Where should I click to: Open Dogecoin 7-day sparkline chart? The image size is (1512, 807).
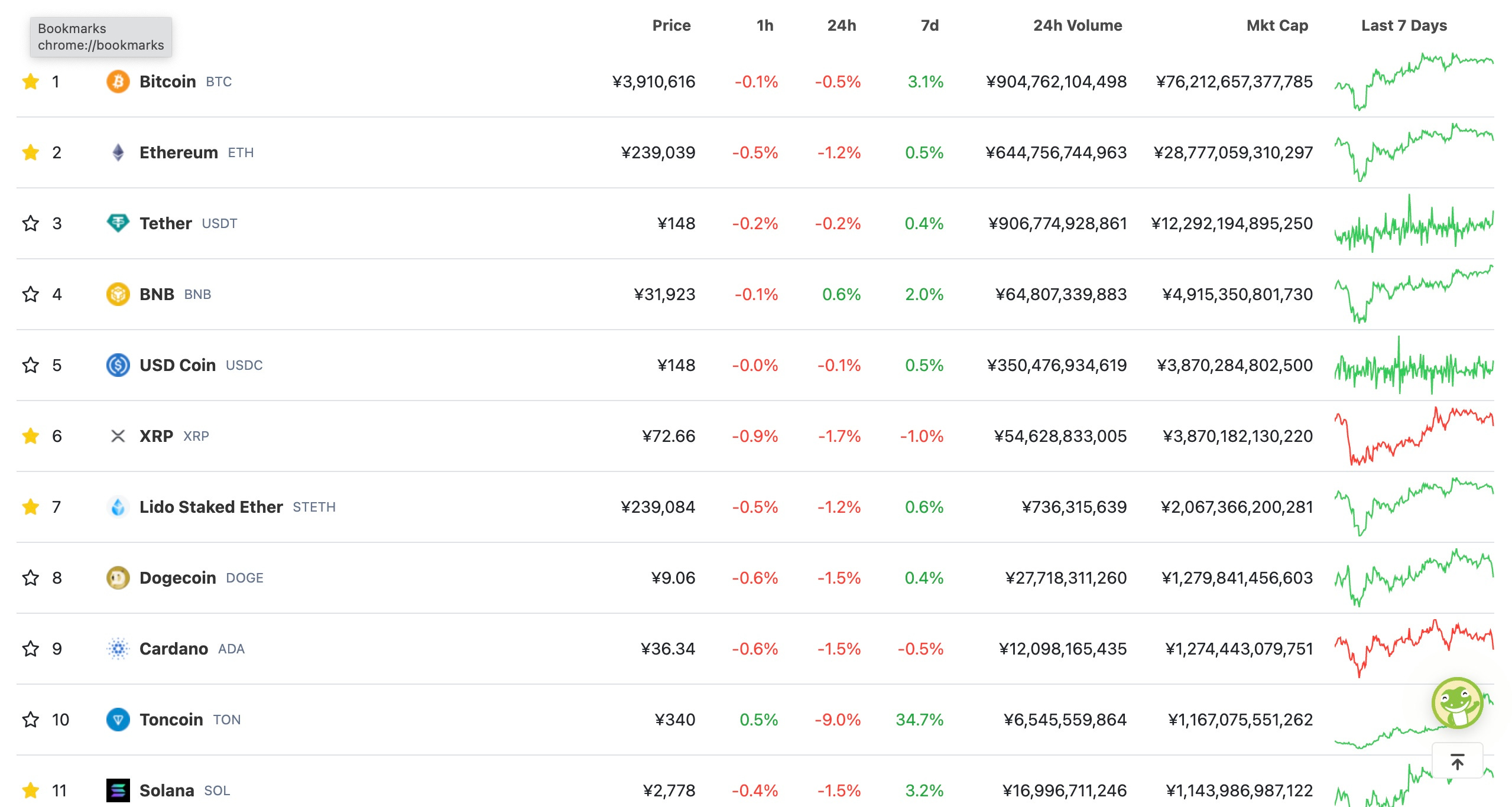(x=1414, y=578)
